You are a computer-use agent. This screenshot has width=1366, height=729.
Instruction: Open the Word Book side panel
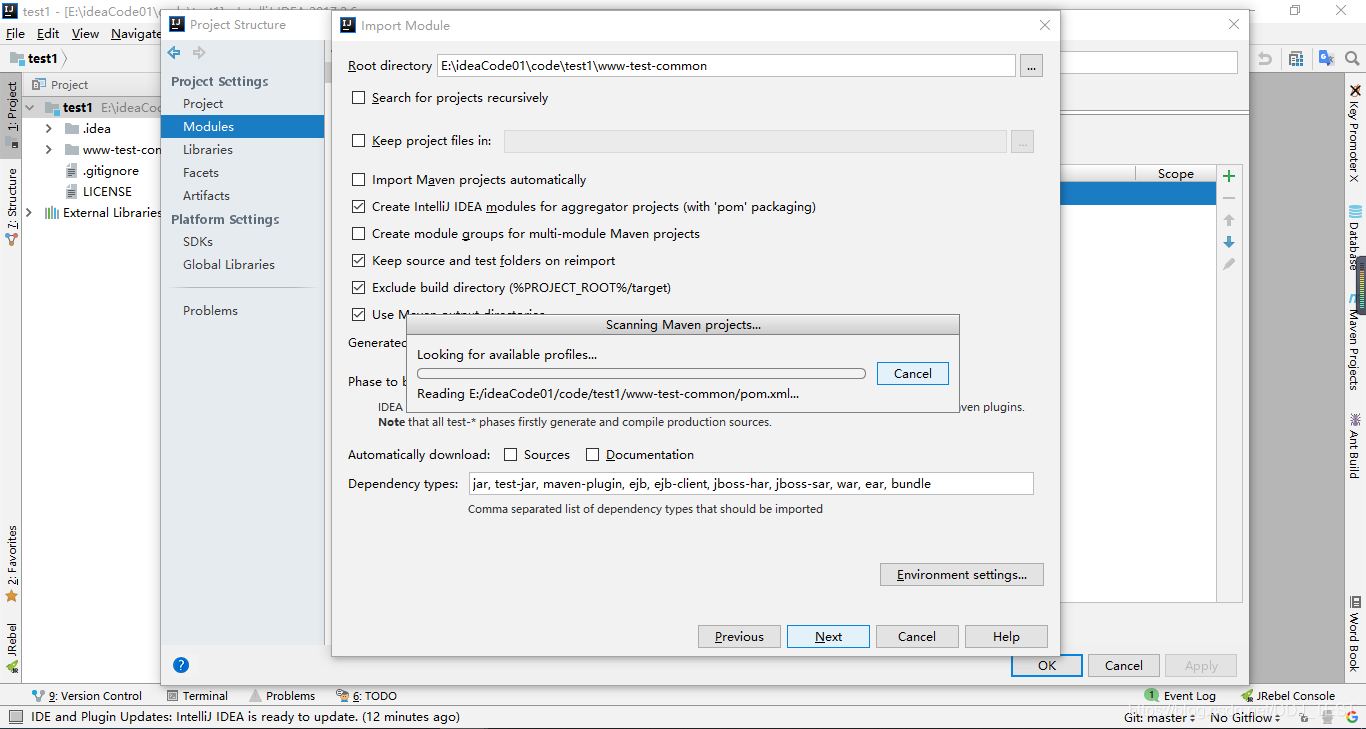[x=1355, y=634]
